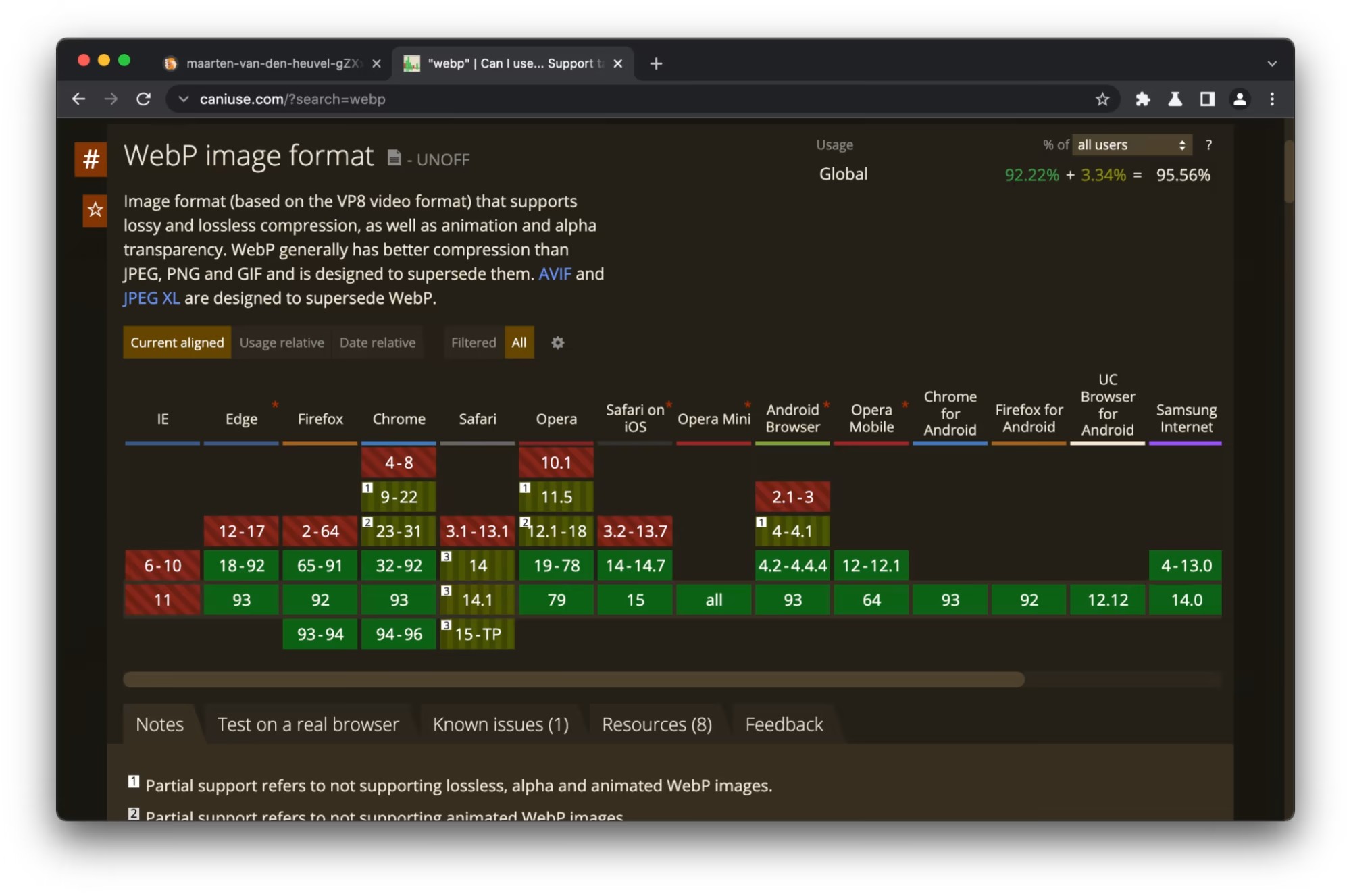Click Samsung Internet 14.0 cell
Viewport: 1351px width, 896px height.
point(1186,600)
